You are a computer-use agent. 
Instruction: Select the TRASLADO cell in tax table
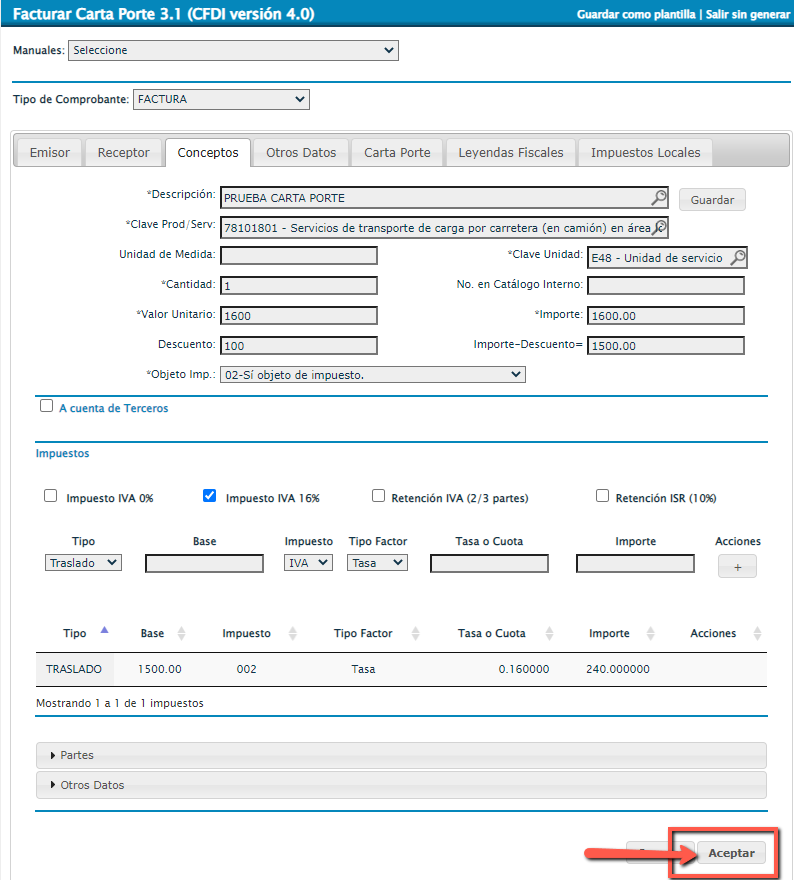[x=74, y=669]
